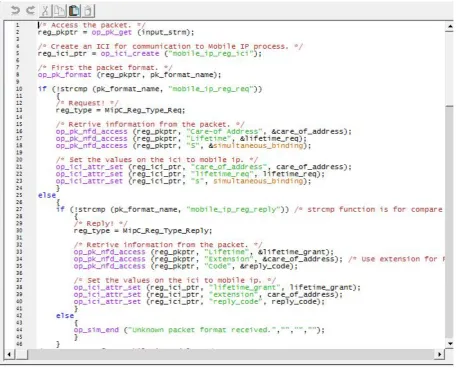The height and width of the screenshot is (369, 456).
Task: Click line number 44 in gutter
Action: [x=19, y=330]
